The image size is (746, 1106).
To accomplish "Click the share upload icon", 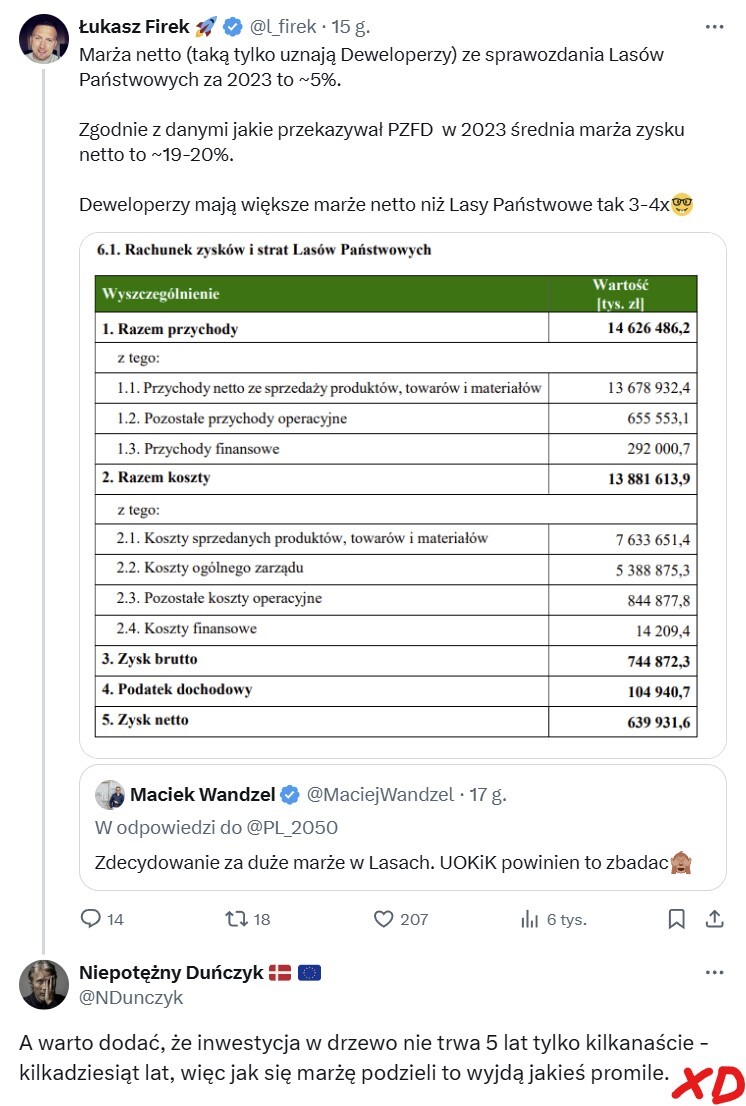I will (x=714, y=919).
